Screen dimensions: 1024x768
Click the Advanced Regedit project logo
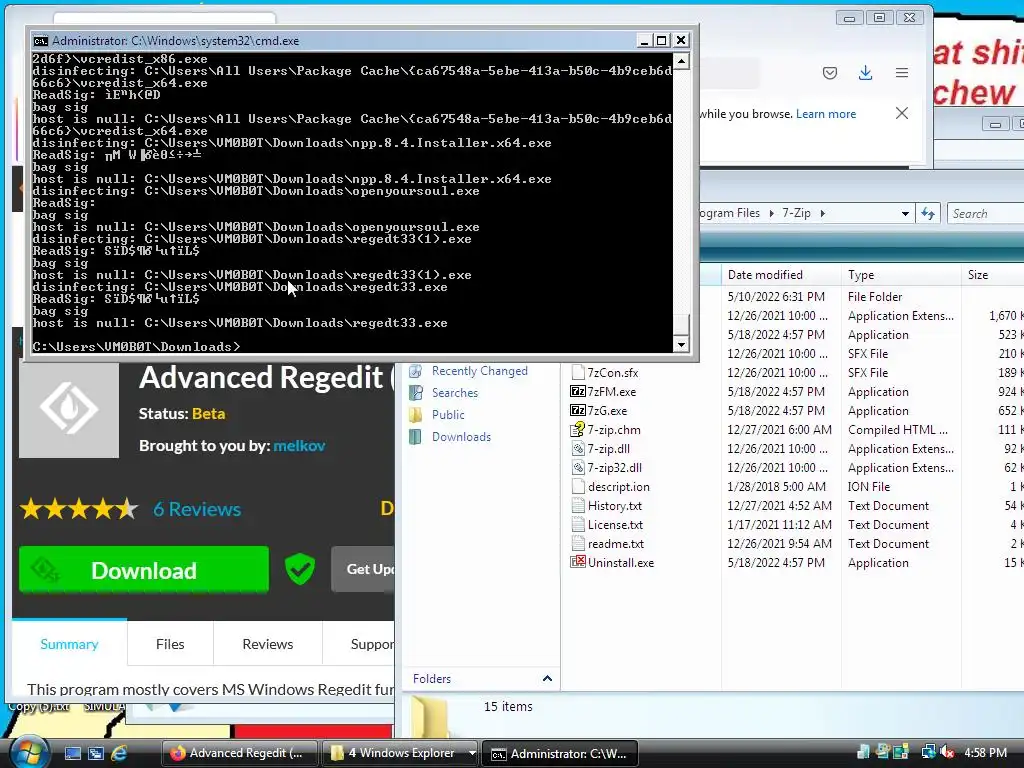(x=69, y=410)
